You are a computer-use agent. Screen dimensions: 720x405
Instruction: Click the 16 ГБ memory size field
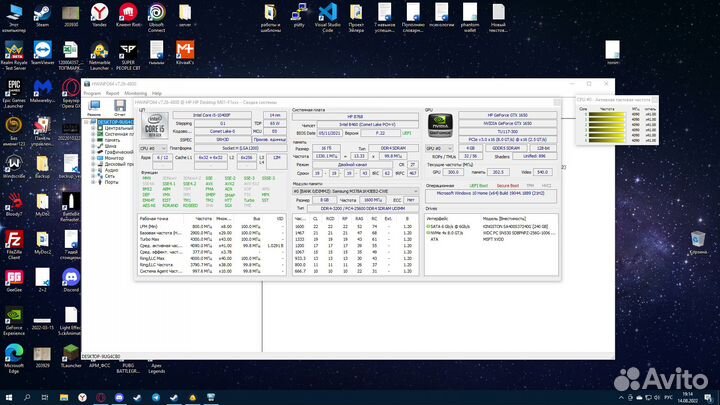(326, 148)
